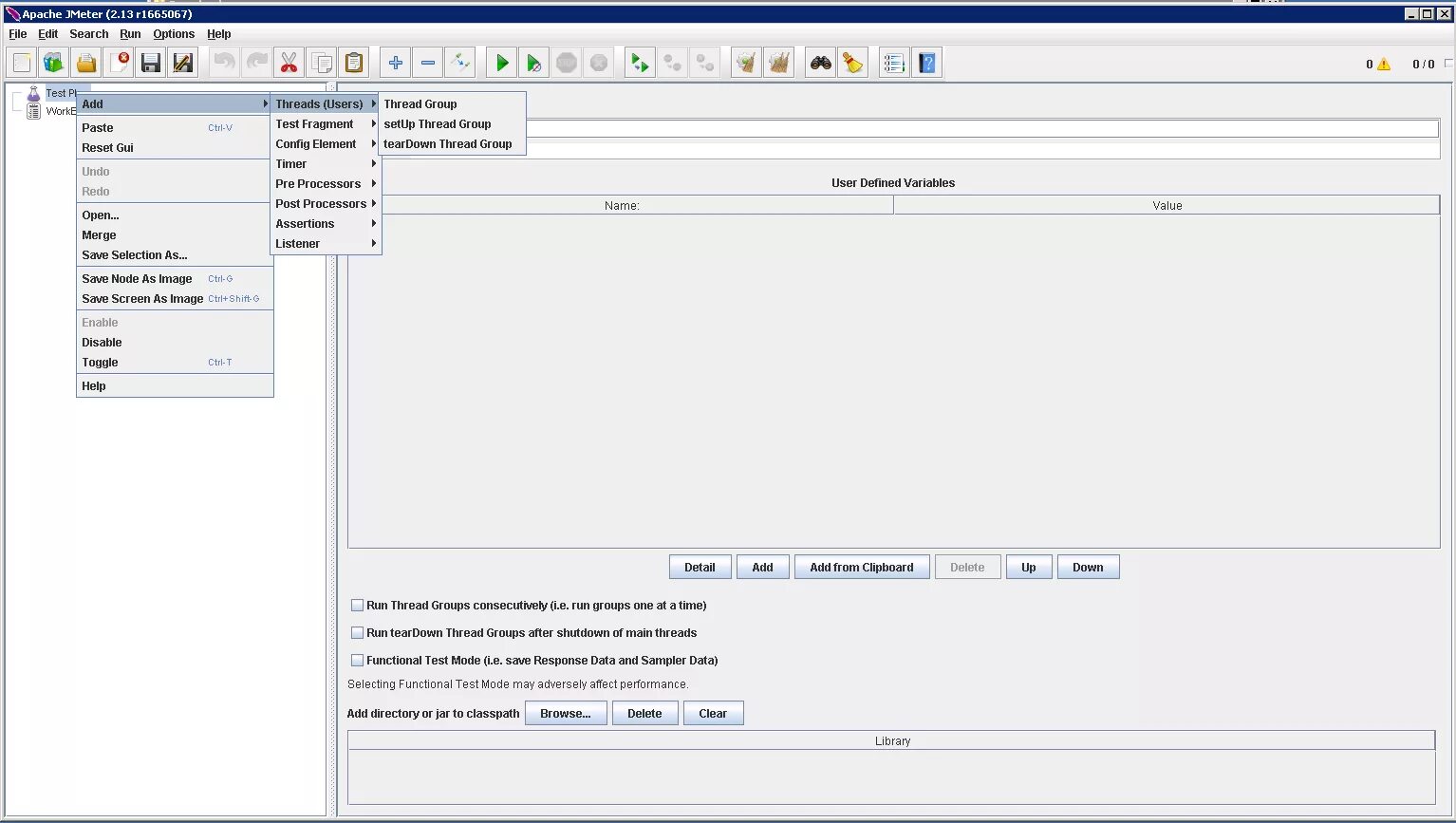Expand Timer submenu

coord(326,164)
